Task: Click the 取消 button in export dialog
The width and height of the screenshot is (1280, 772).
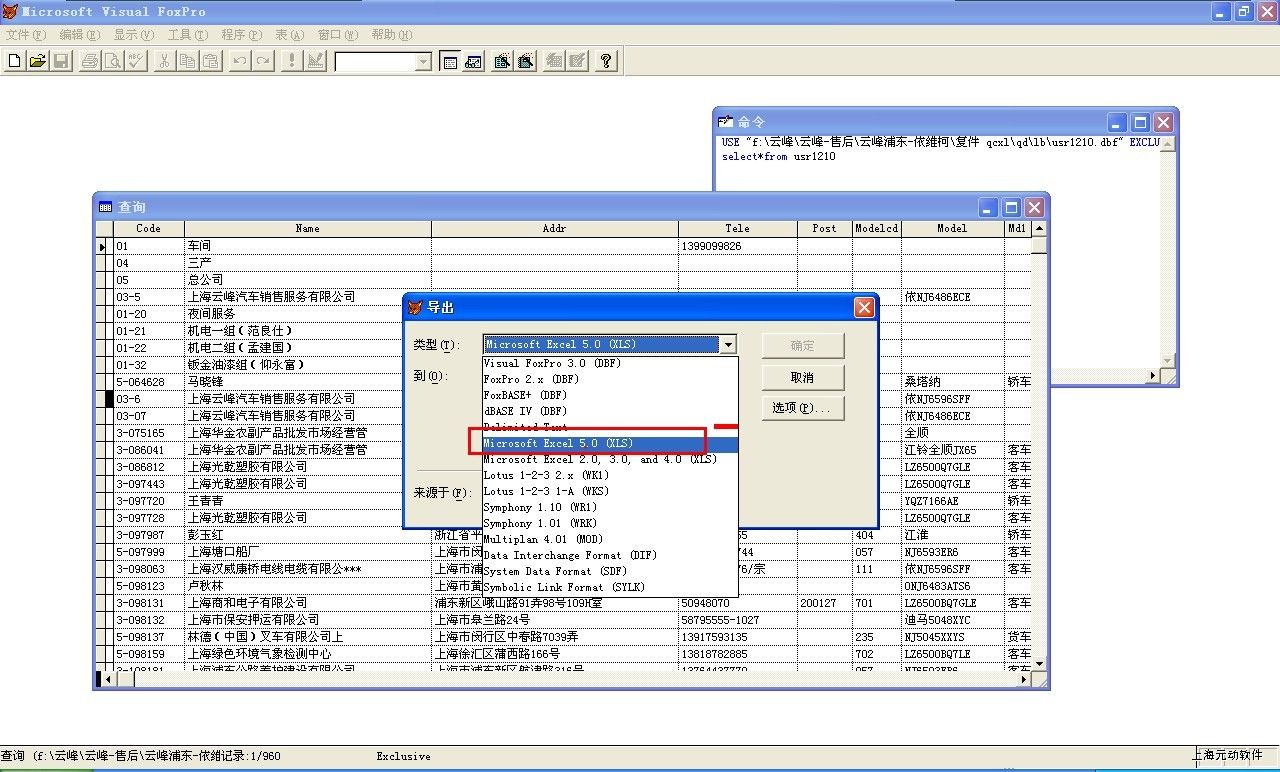Action: point(802,377)
